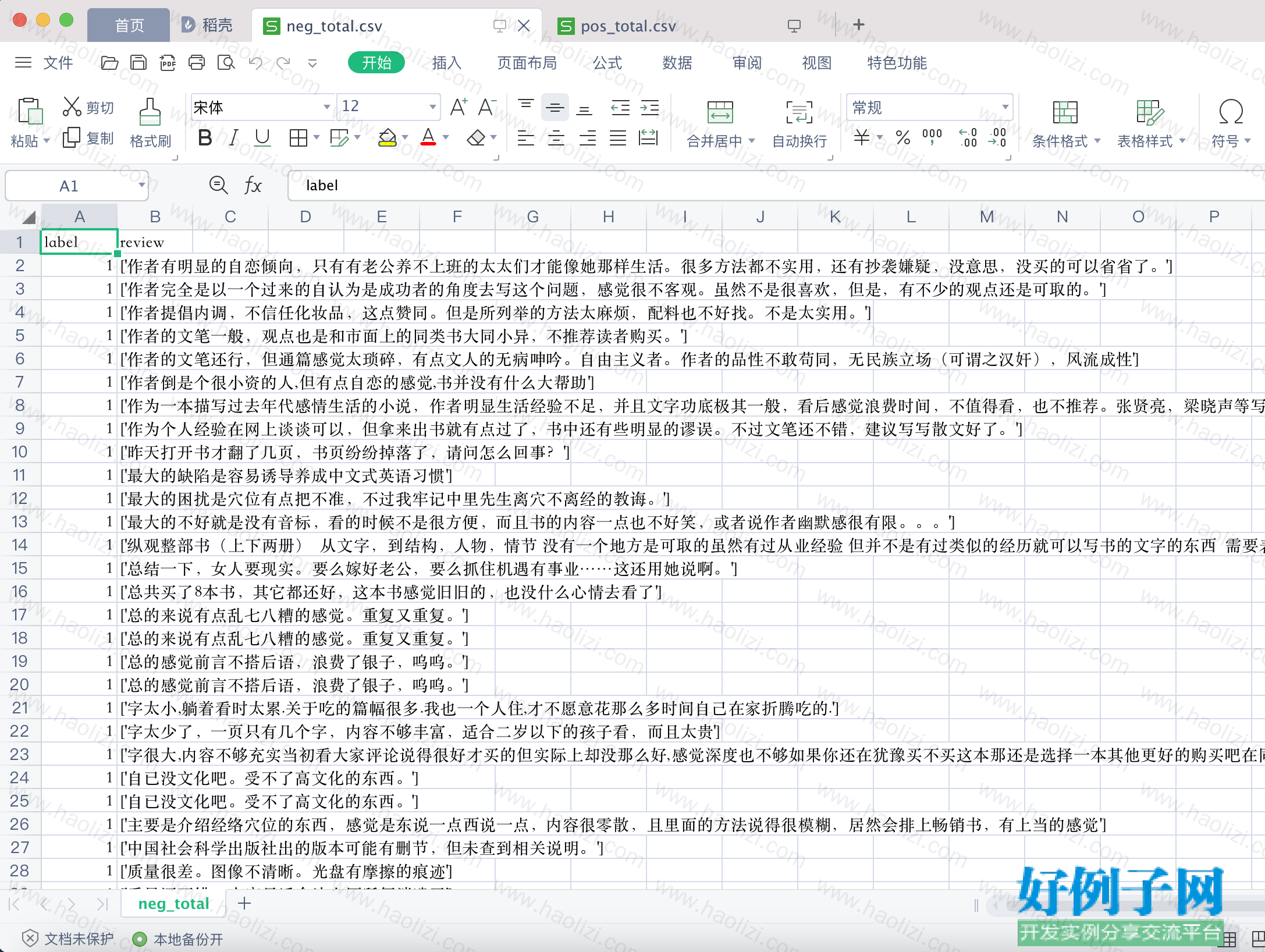This screenshot has width=1265, height=952.
Task: Apply red font color
Action: (x=428, y=138)
